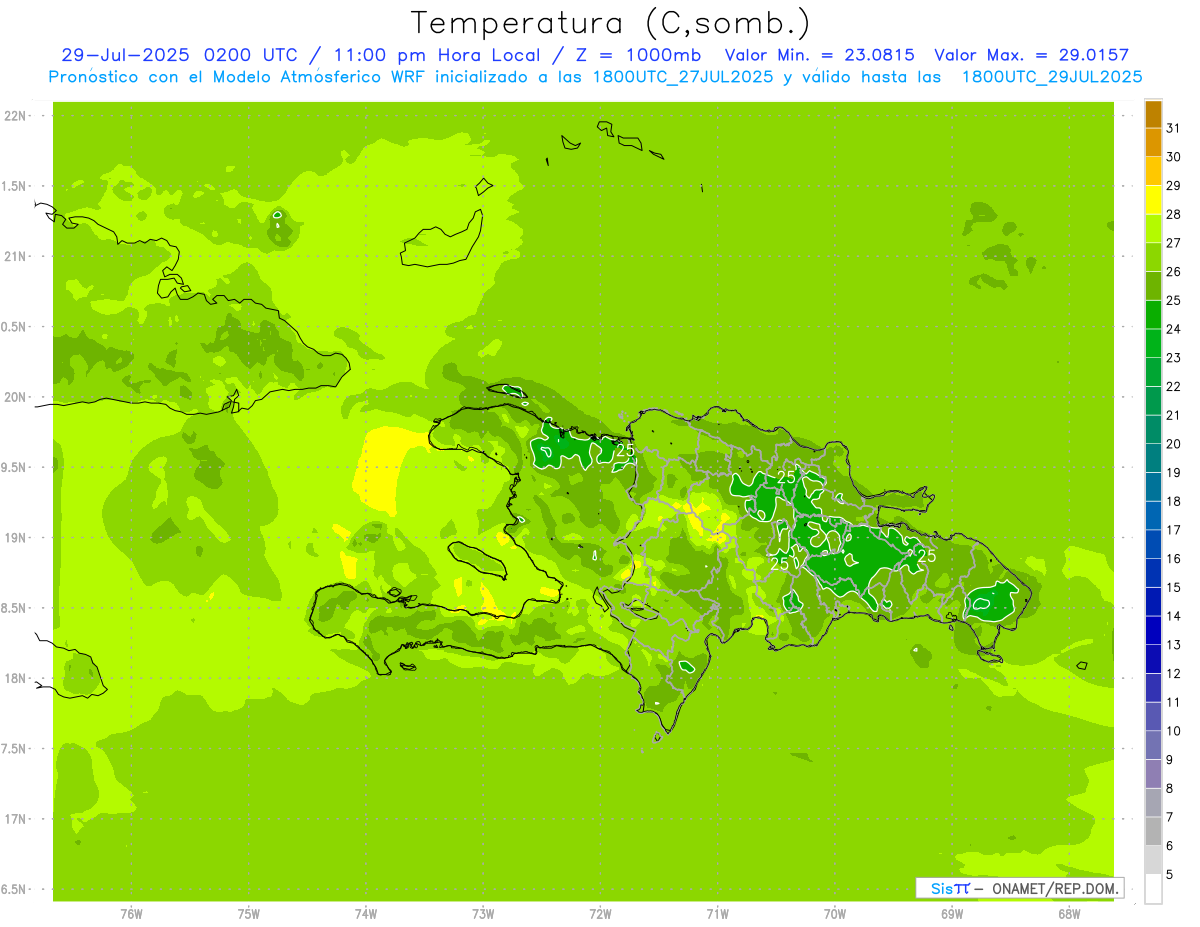Click the 'Temperatura (C,somb.)' map title
This screenshot has width=1200, height=927.
click(x=610, y=24)
